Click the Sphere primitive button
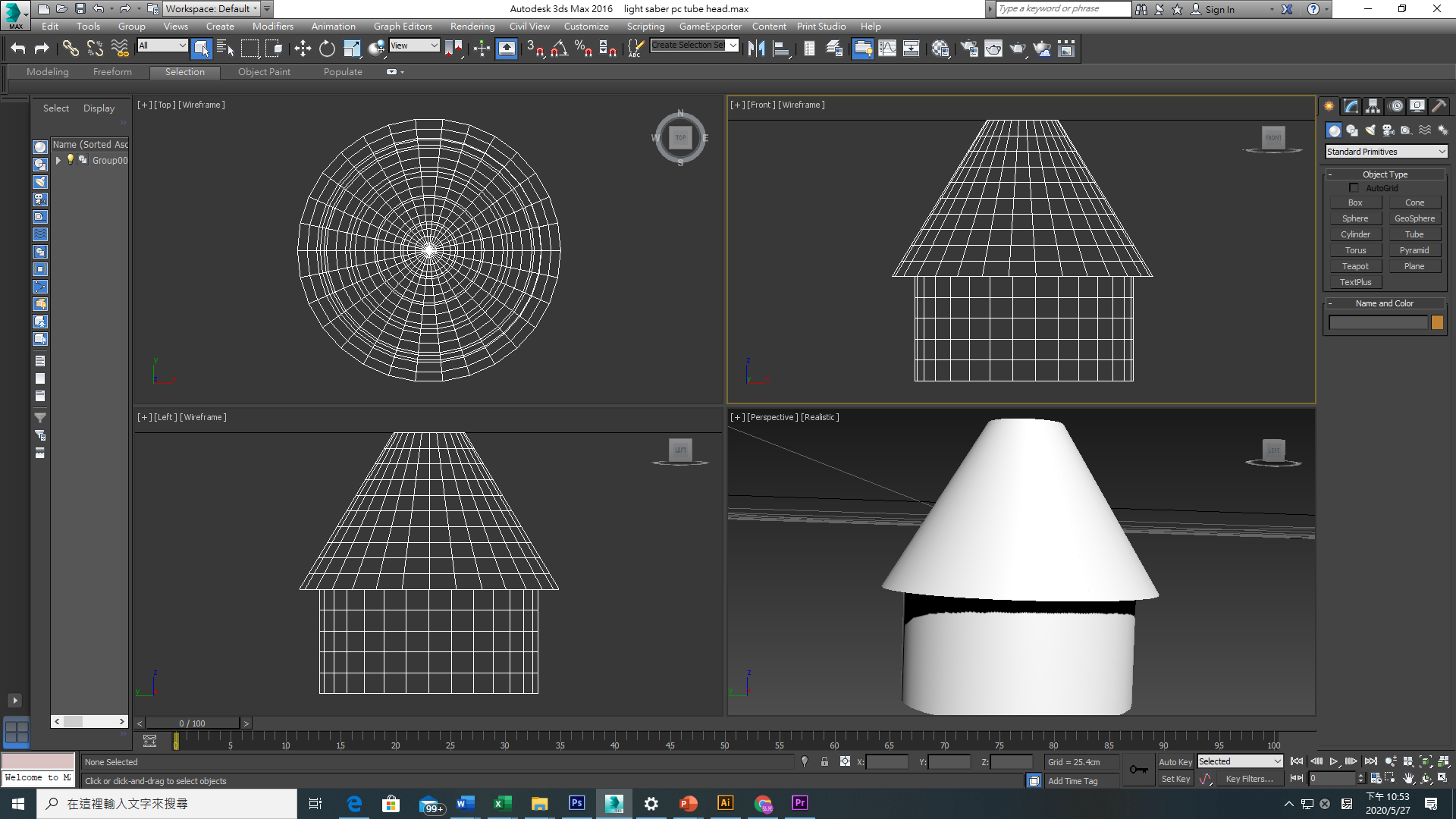The image size is (1456, 819). (1355, 218)
